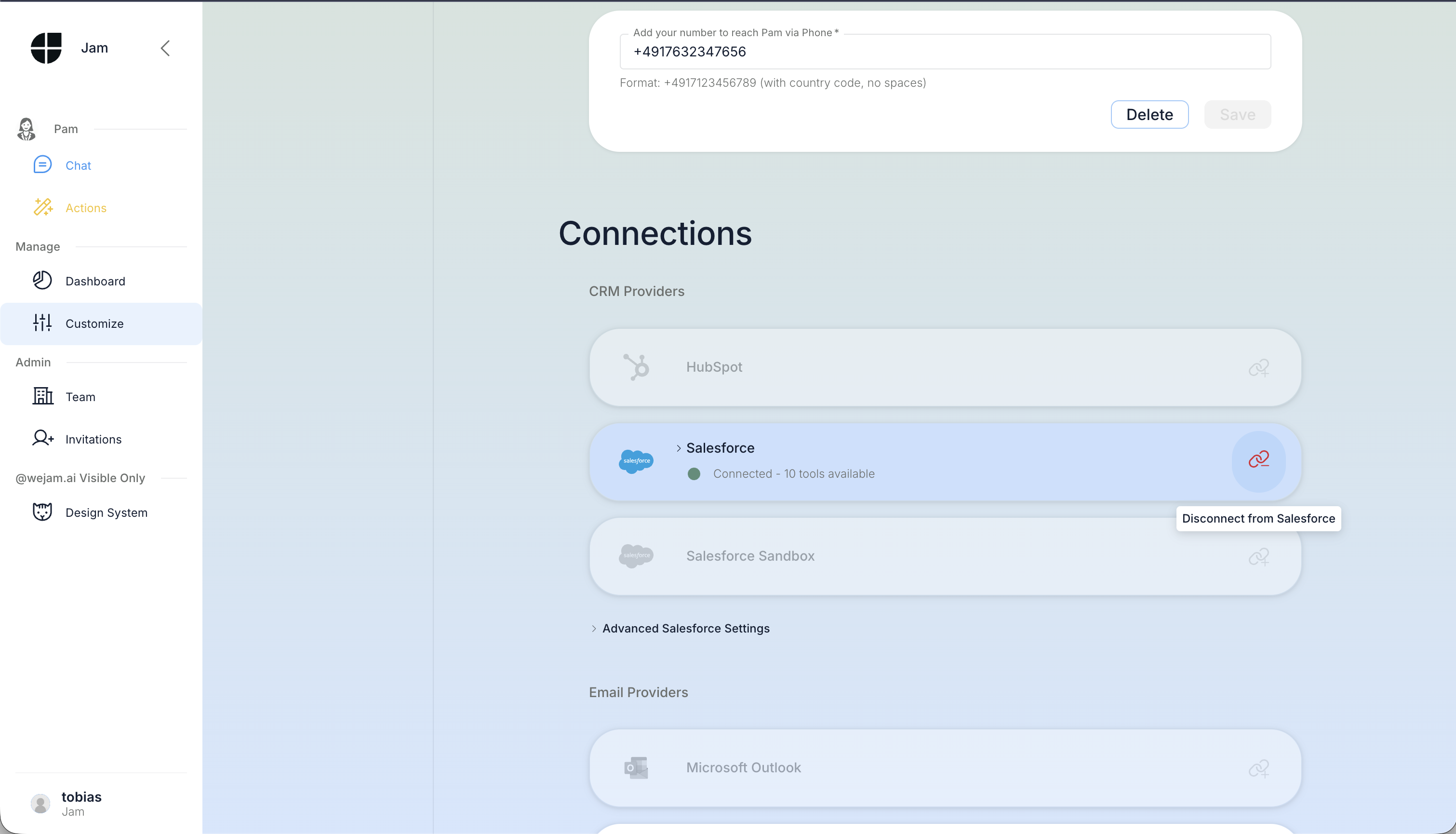Click the '@wejam.ai Visible Only' section label
This screenshot has width=1456, height=834.
(x=80, y=478)
